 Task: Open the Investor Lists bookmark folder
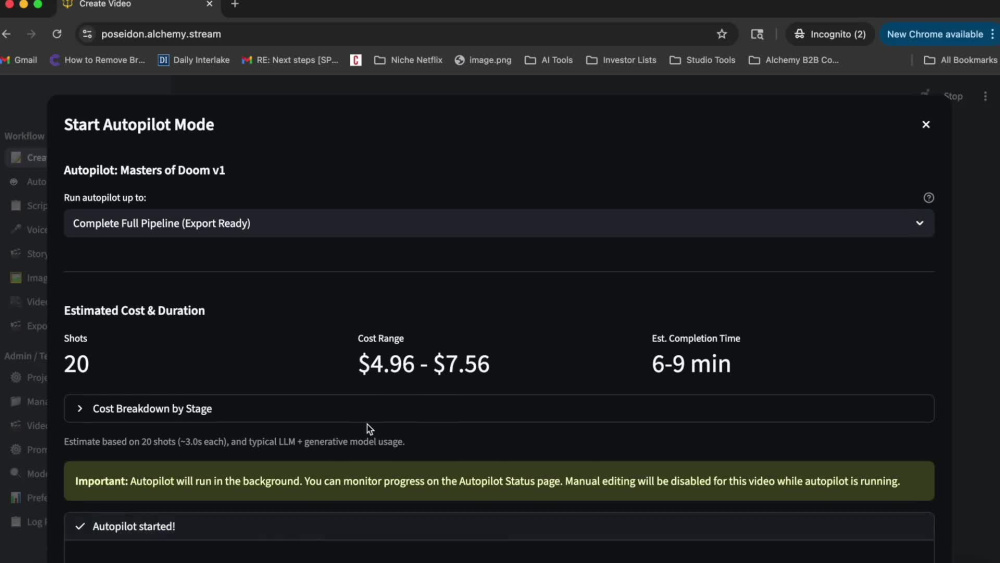pos(621,60)
